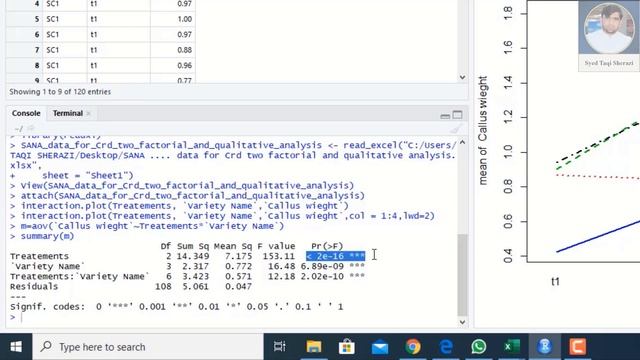Click Mean Sq value '0.772'

click(x=238, y=266)
